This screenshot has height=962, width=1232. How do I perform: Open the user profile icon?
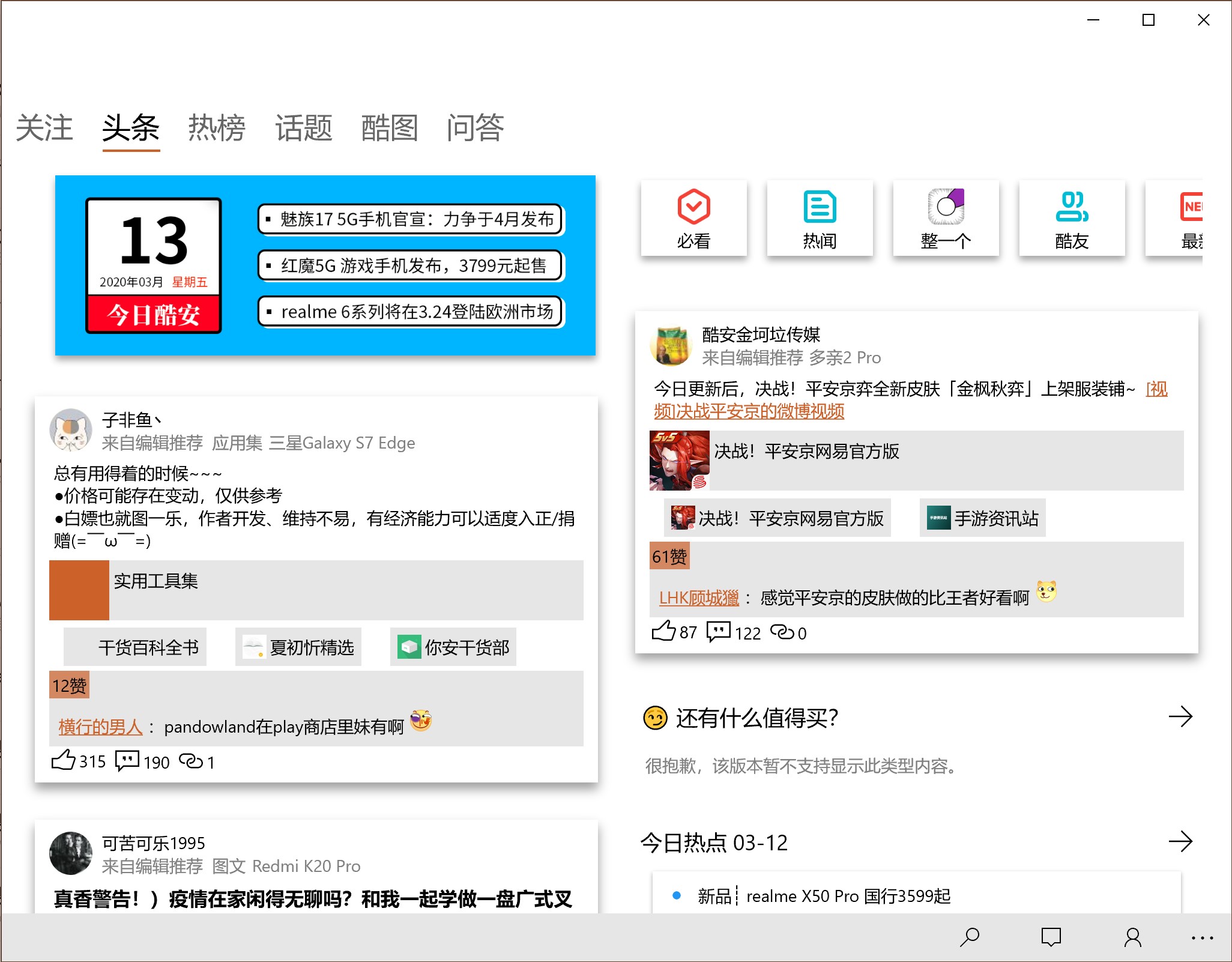(1132, 937)
